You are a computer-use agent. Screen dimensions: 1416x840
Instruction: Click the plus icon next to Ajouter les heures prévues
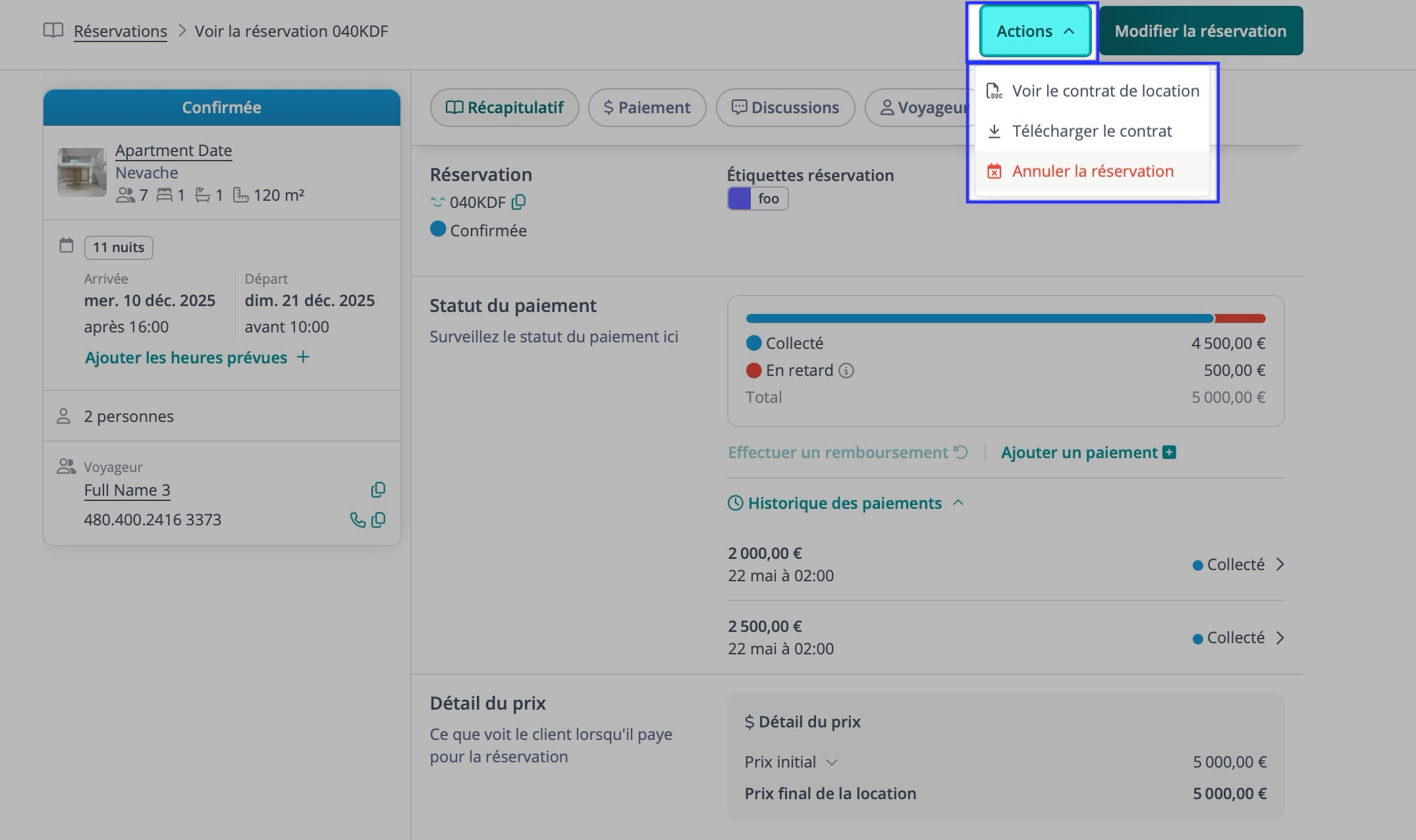pyautogui.click(x=303, y=357)
